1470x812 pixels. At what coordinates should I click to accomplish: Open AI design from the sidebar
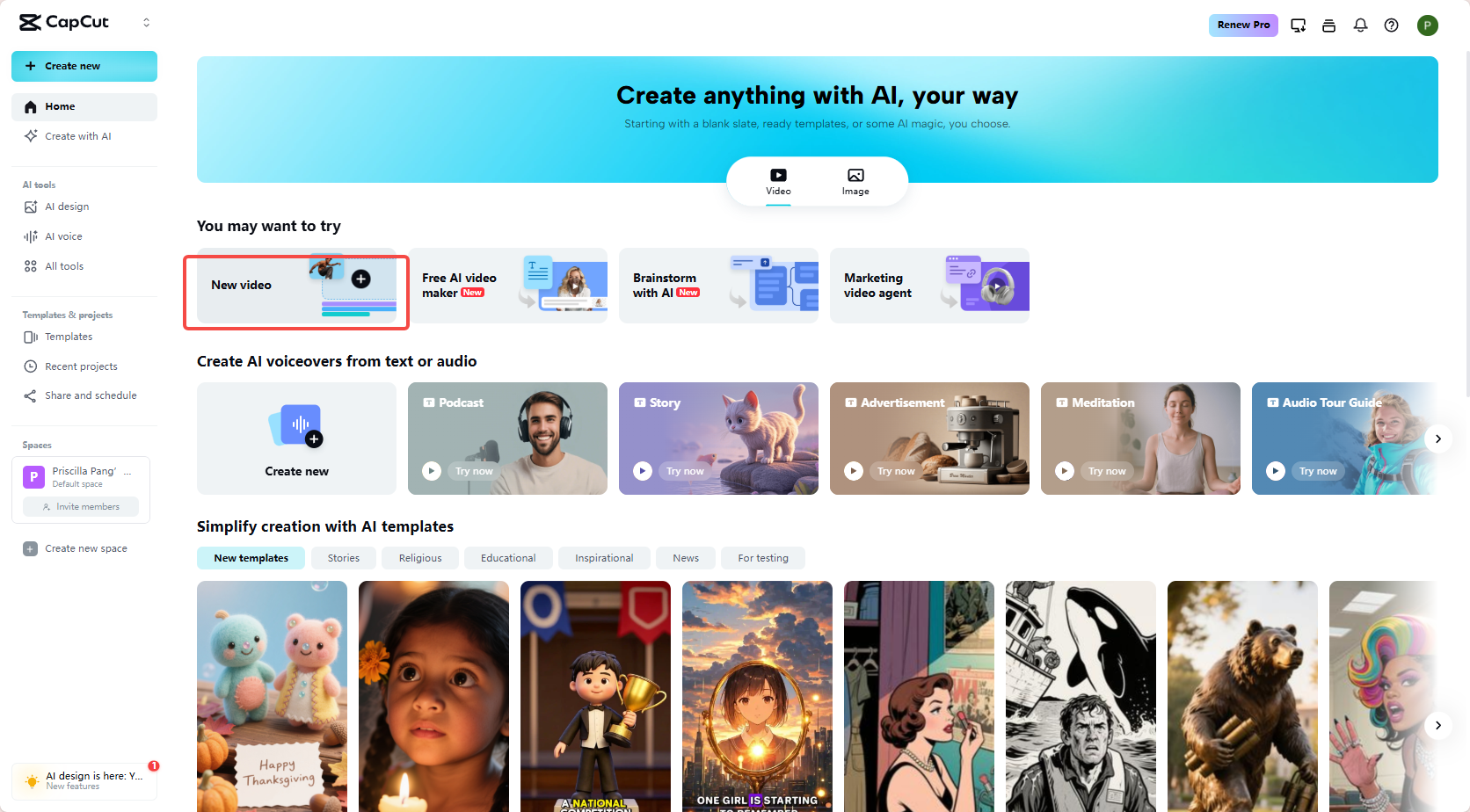(x=66, y=206)
